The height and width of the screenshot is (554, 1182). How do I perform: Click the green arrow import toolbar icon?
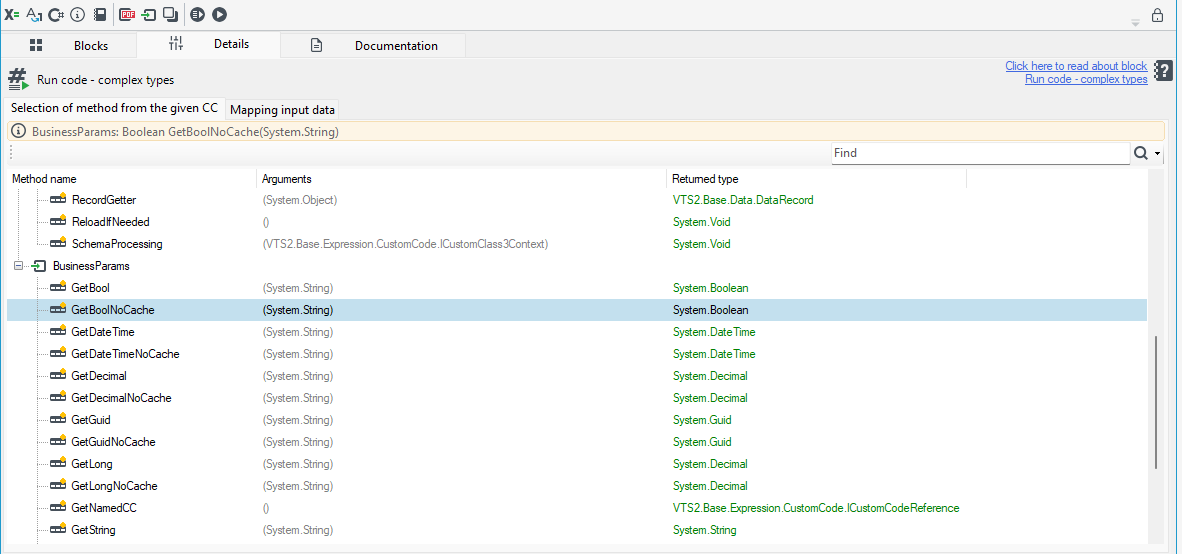click(x=149, y=14)
